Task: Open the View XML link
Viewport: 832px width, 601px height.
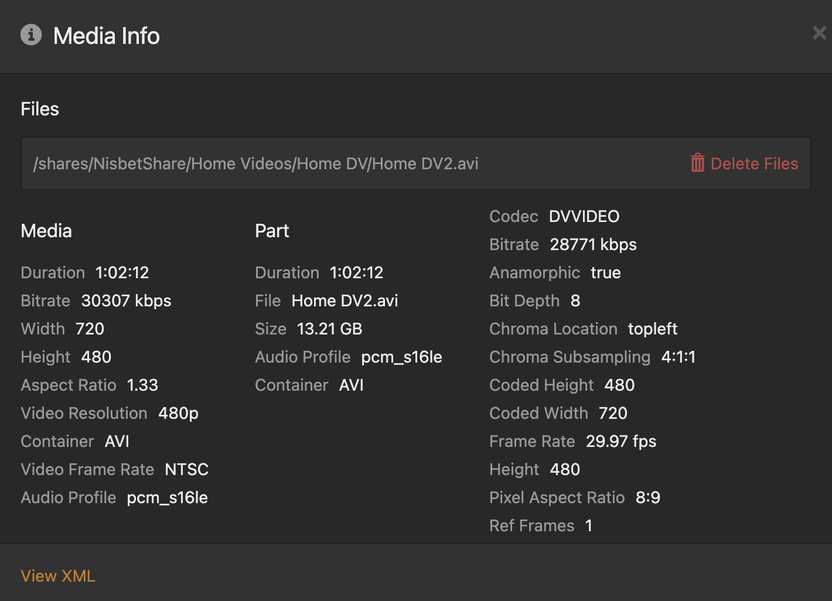Action: [x=58, y=576]
